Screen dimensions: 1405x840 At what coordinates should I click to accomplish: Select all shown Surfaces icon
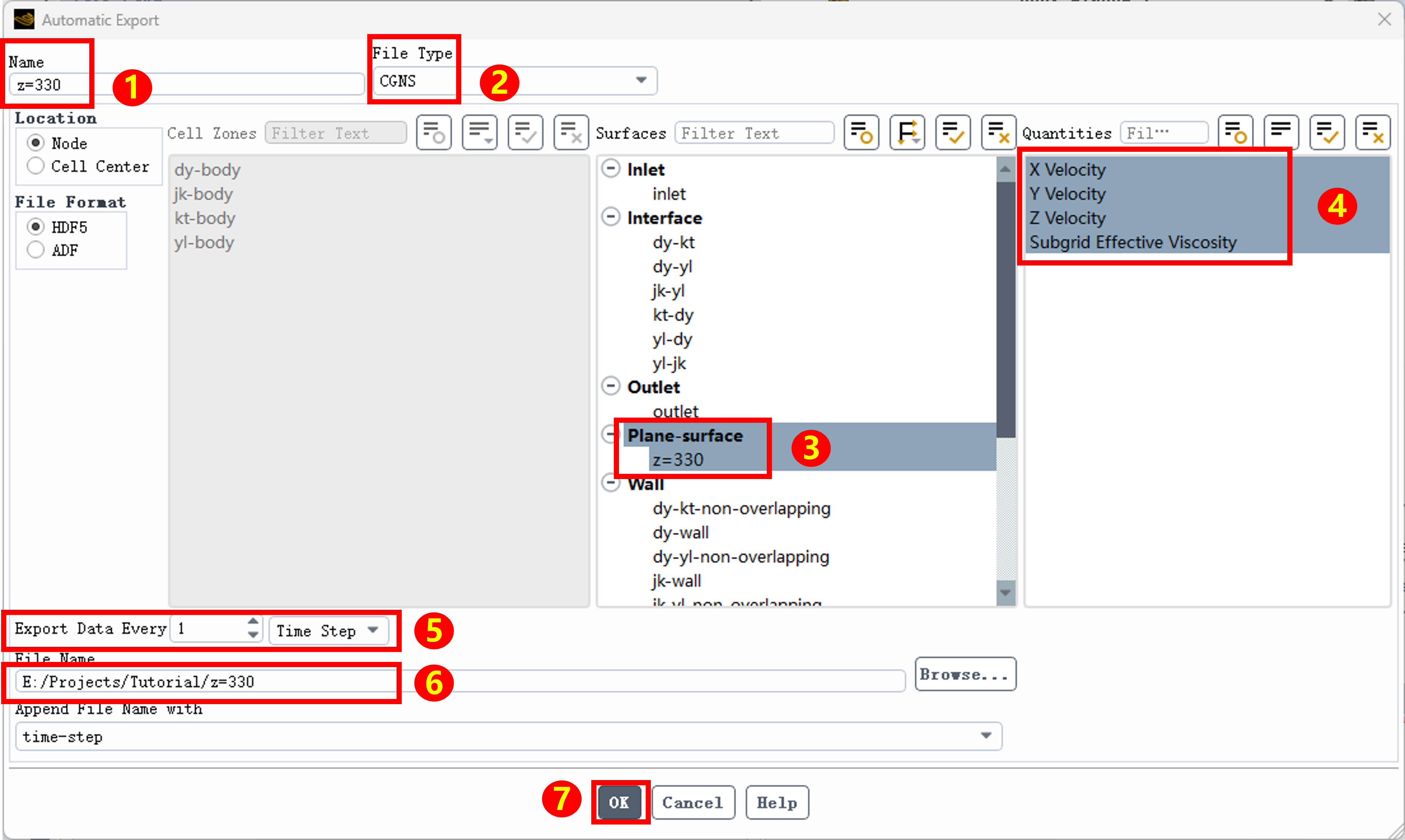click(x=953, y=133)
